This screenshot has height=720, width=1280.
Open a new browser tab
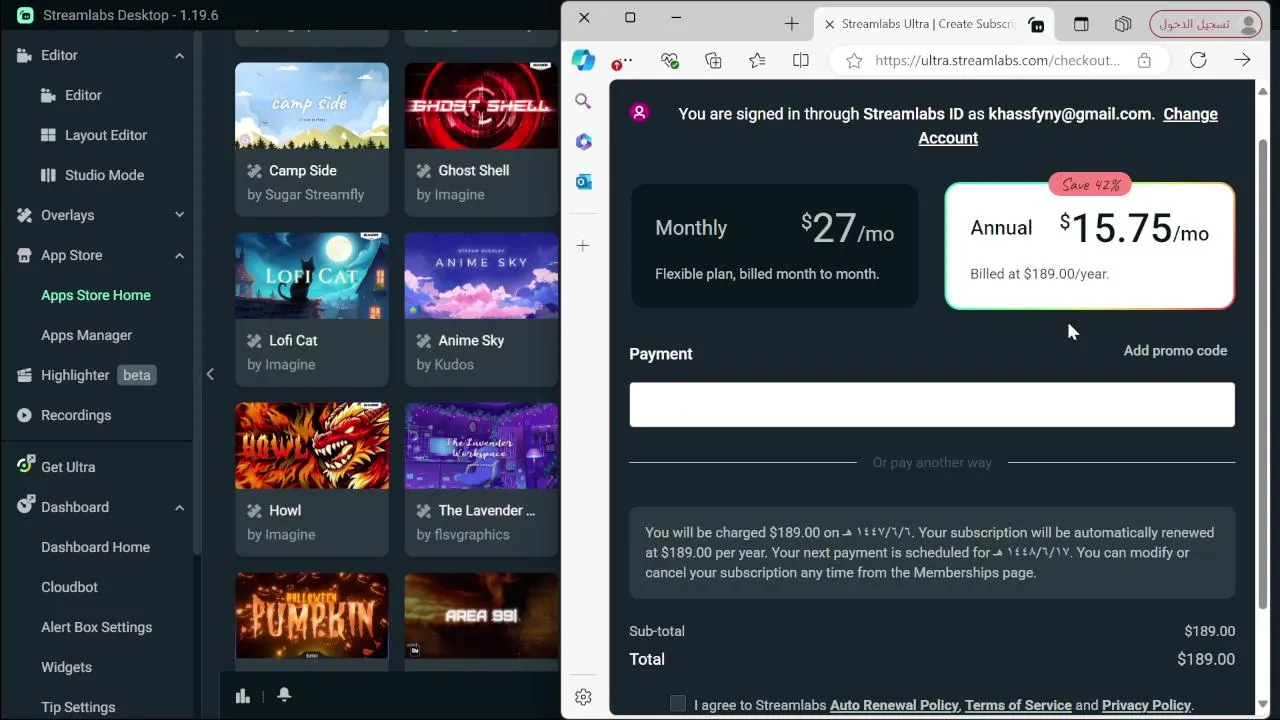coord(791,23)
